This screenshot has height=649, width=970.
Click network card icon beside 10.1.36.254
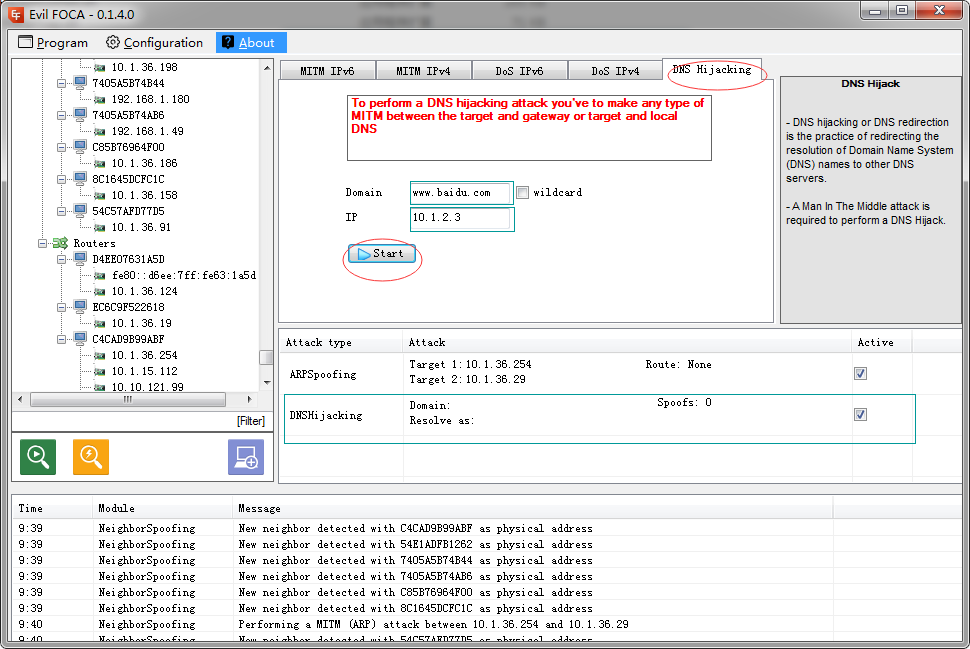click(99, 355)
